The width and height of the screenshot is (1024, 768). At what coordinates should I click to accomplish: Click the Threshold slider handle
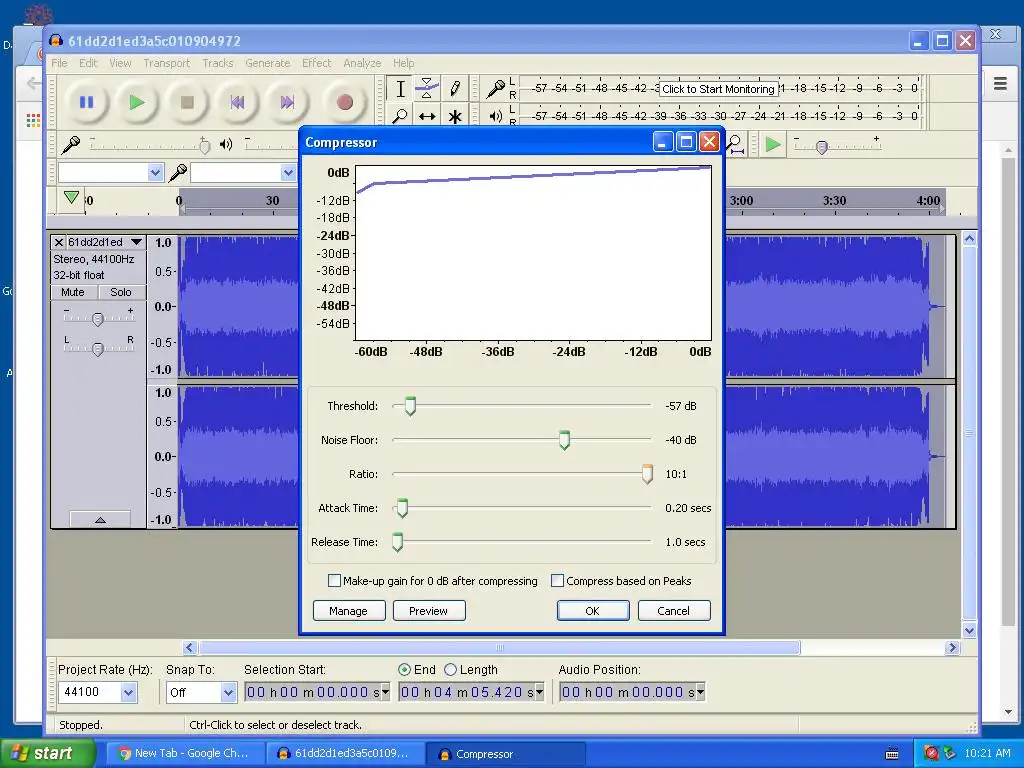410,406
